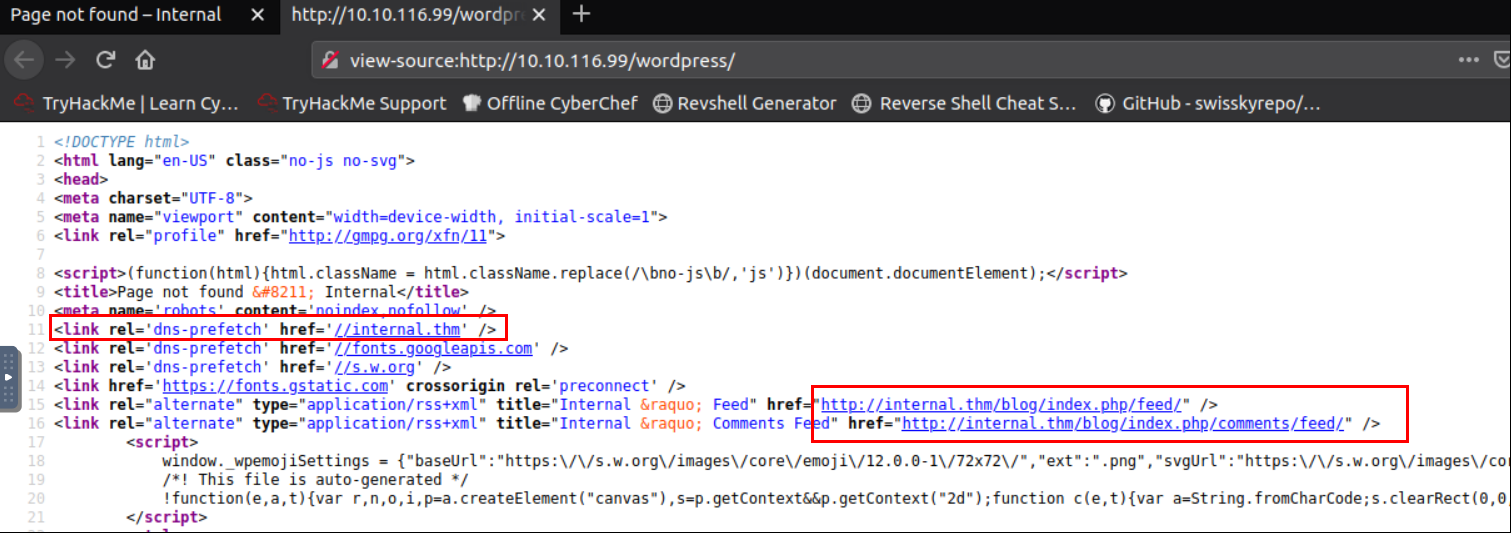Click the meta charset="UTF-8" line
The image size is (1511, 533).
(154, 198)
